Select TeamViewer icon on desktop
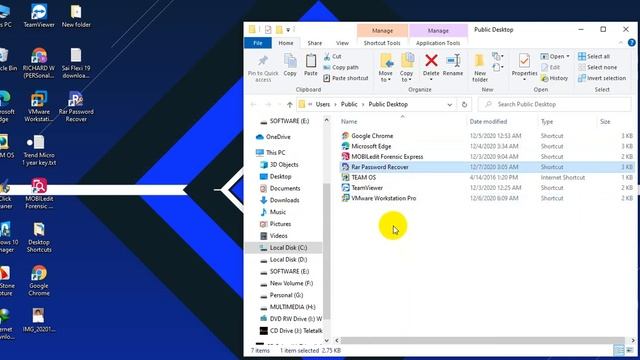Viewport: 640px width, 360px height. point(39,16)
